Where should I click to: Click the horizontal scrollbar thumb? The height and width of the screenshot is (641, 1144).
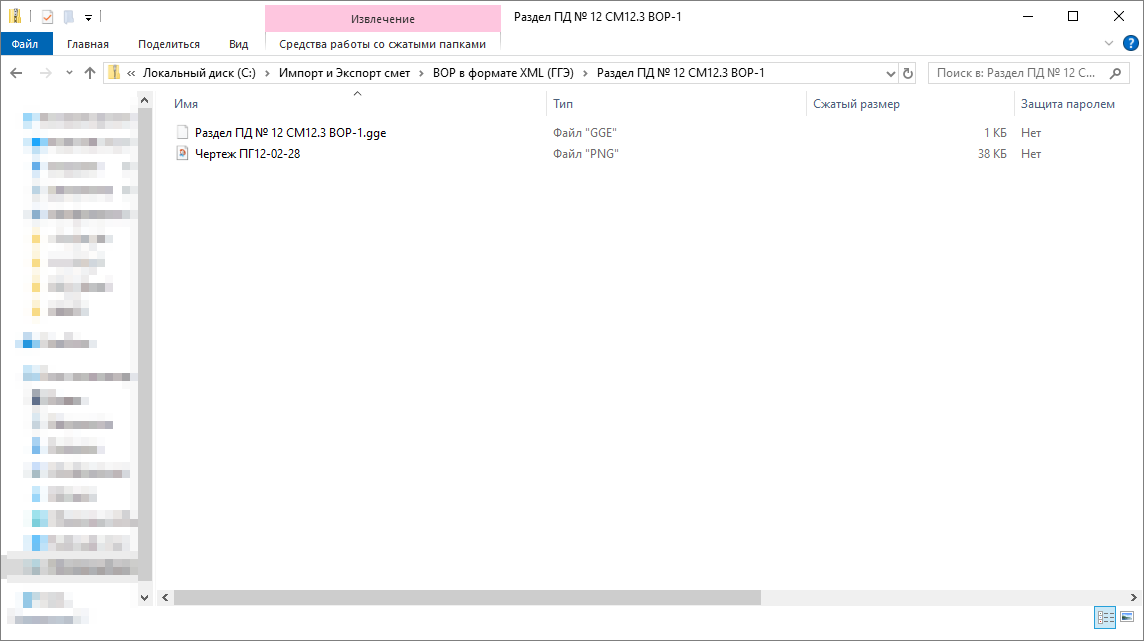click(467, 597)
